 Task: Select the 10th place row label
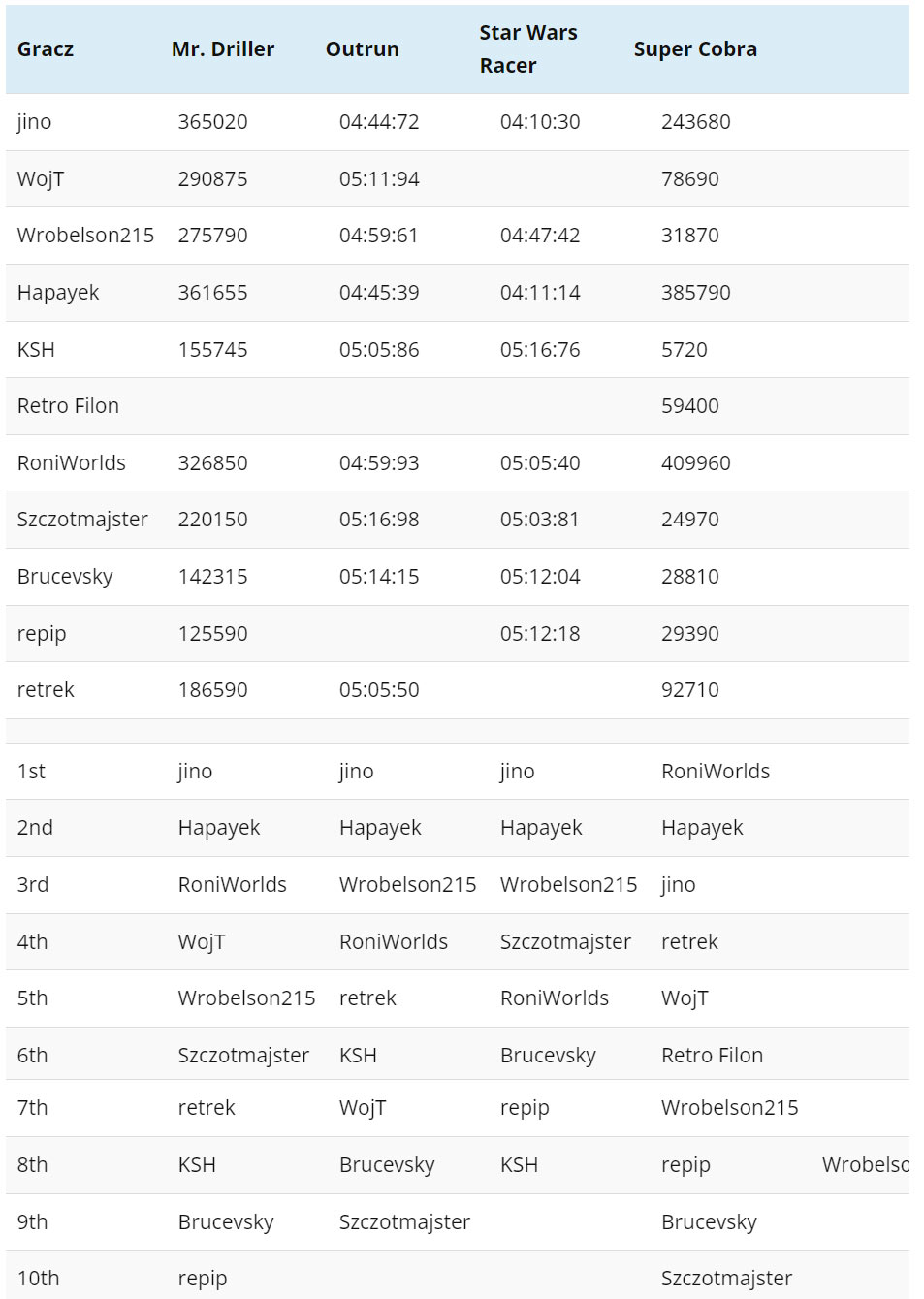(38, 1279)
